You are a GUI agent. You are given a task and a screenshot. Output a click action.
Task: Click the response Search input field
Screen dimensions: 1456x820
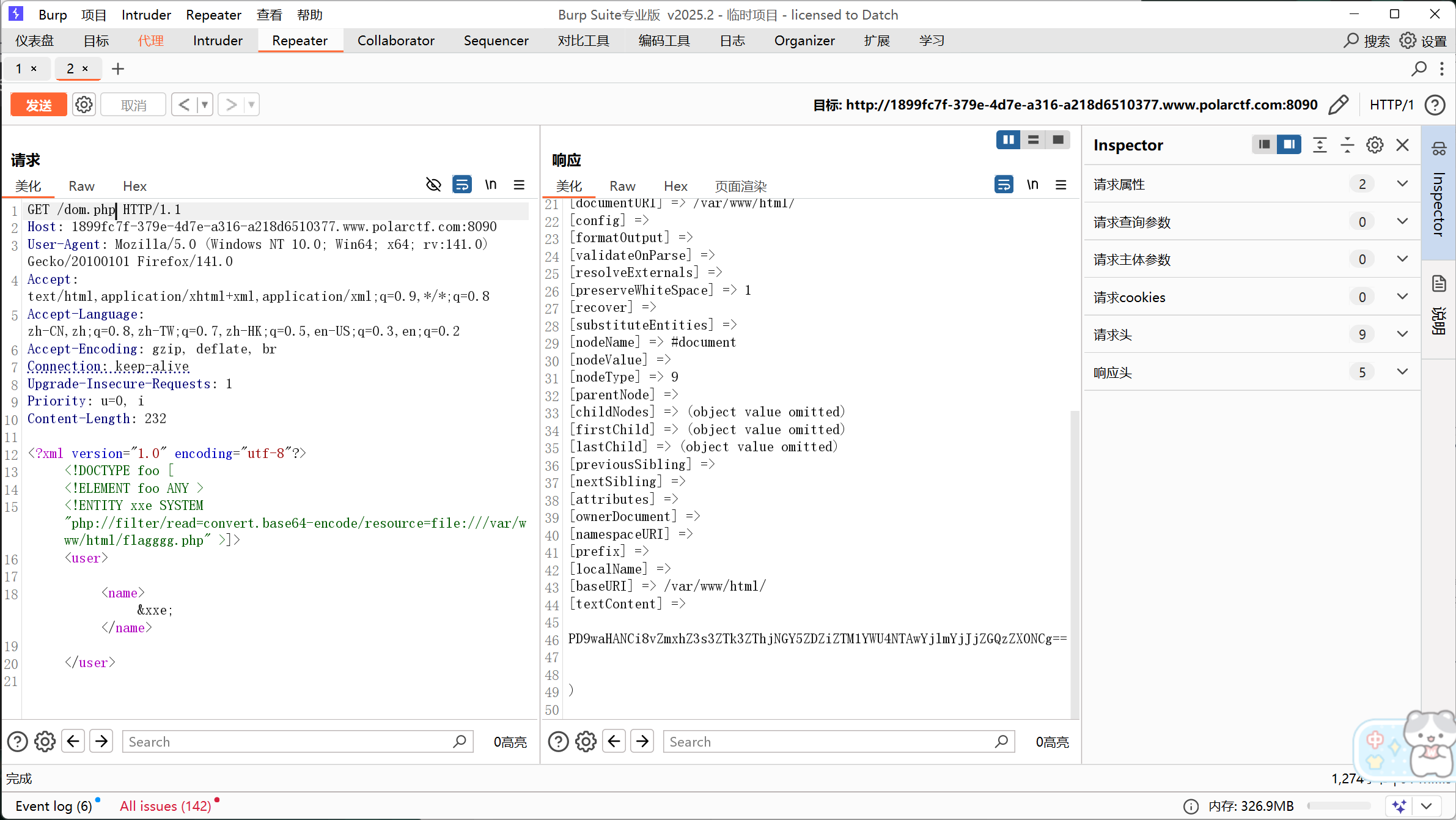[831, 742]
